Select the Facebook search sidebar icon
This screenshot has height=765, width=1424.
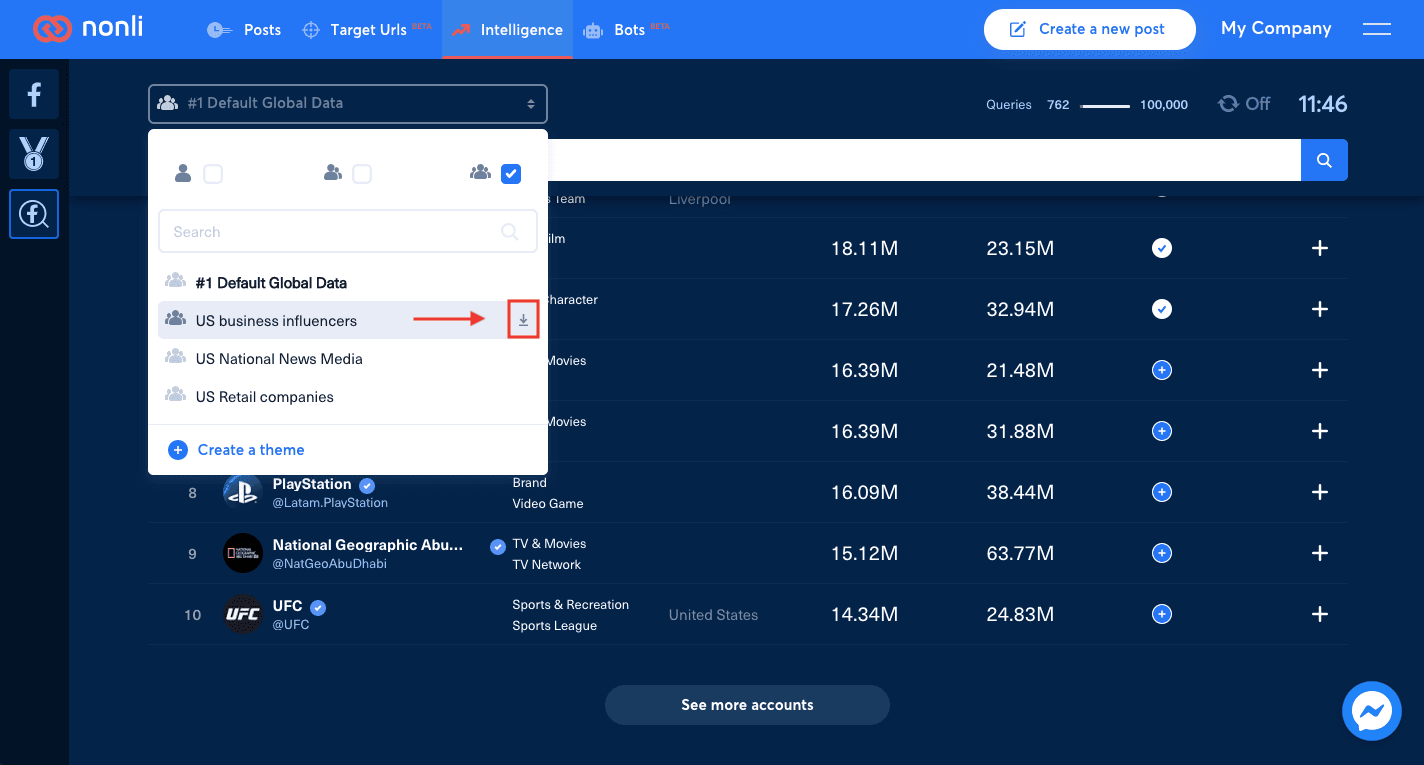pos(34,214)
